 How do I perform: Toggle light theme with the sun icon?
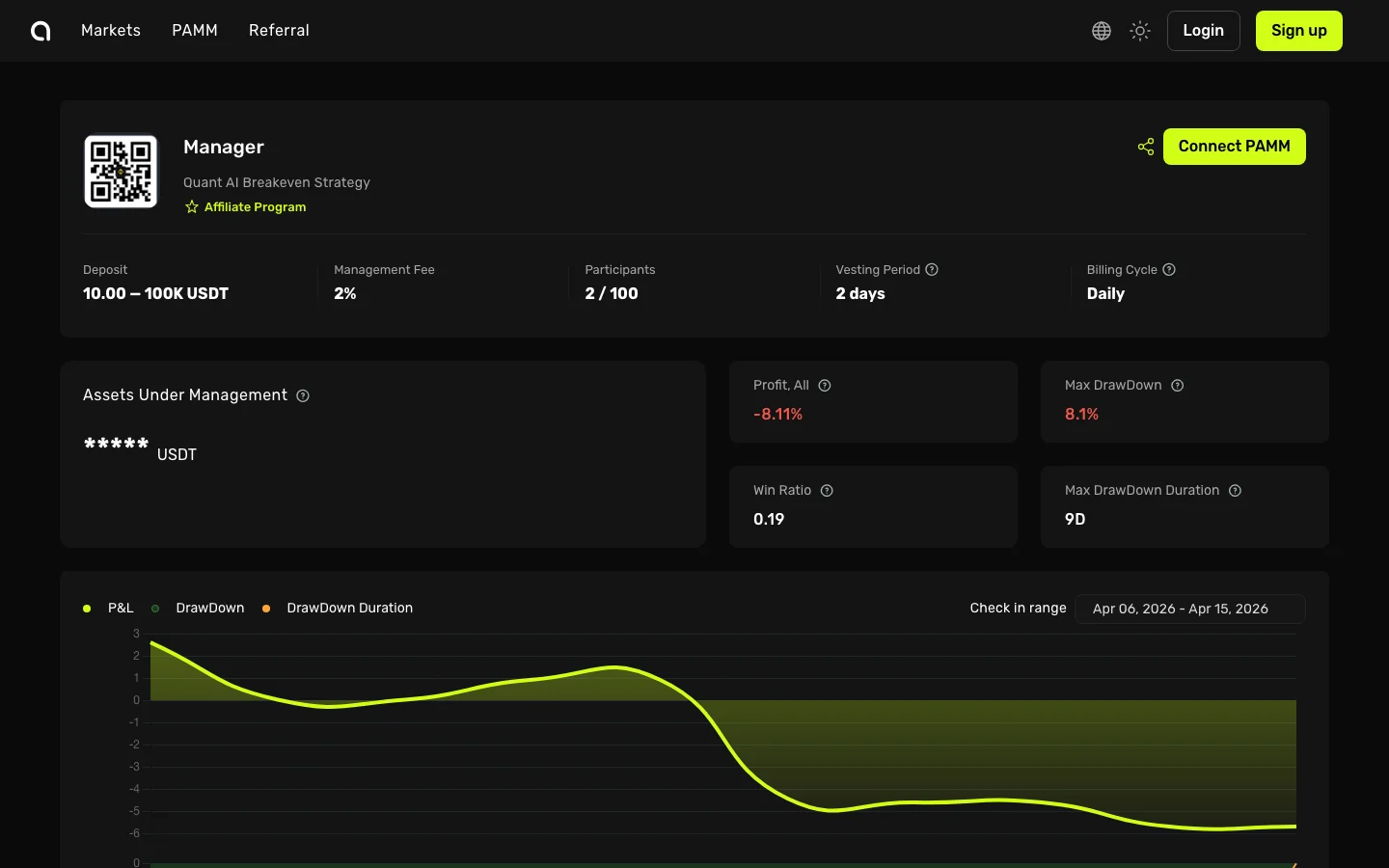click(1140, 31)
